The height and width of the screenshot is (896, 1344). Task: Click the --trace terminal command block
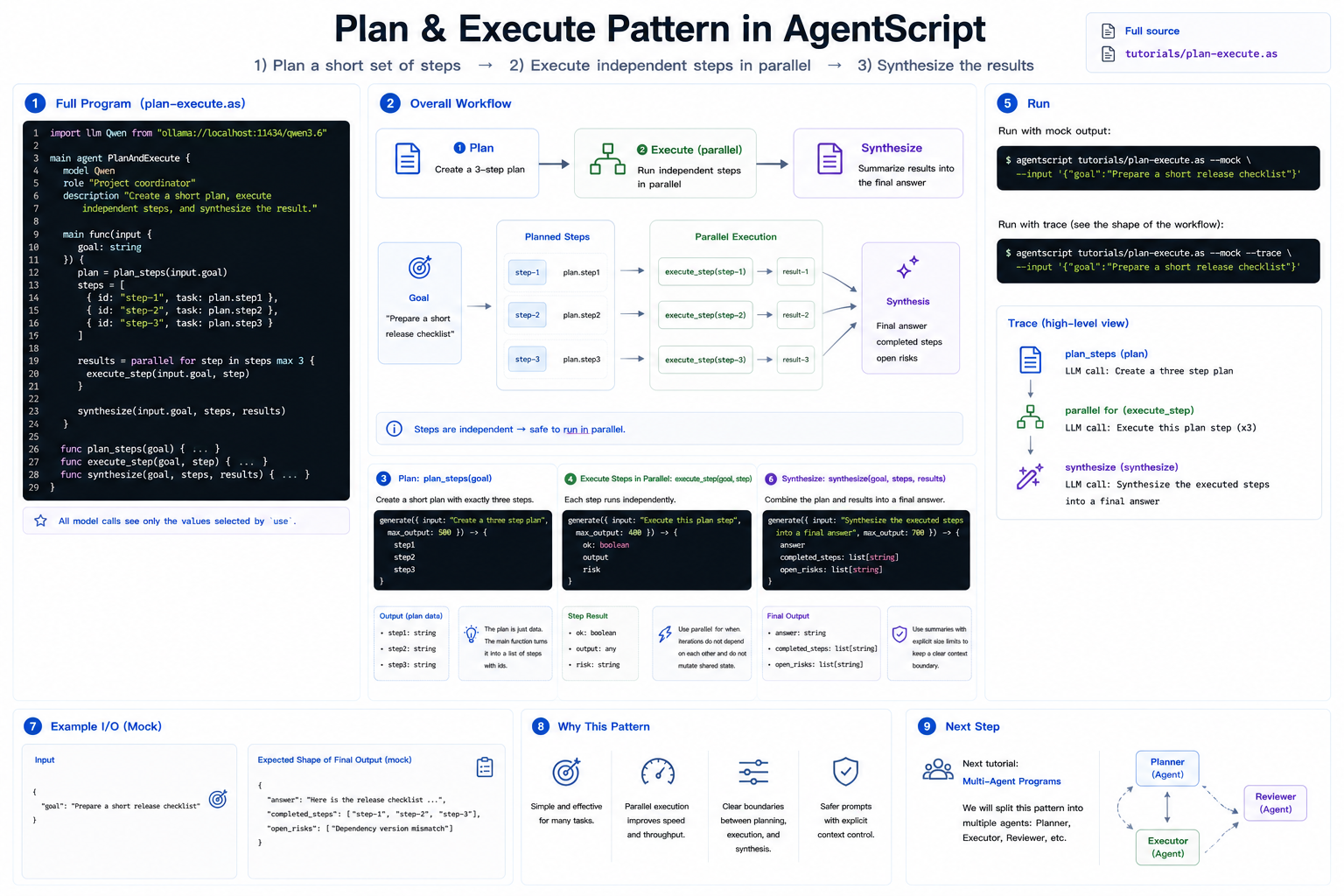coord(1158,261)
